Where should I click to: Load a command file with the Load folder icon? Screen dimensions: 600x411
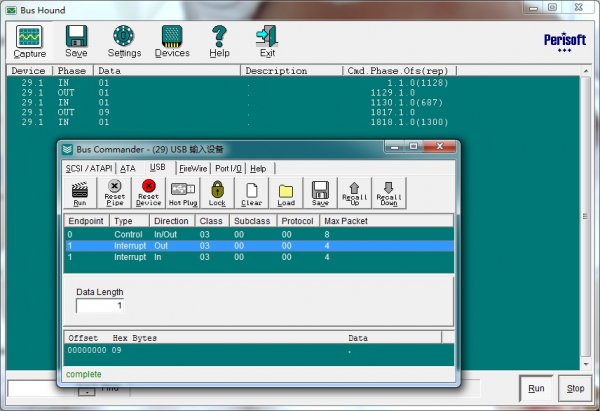(x=286, y=193)
